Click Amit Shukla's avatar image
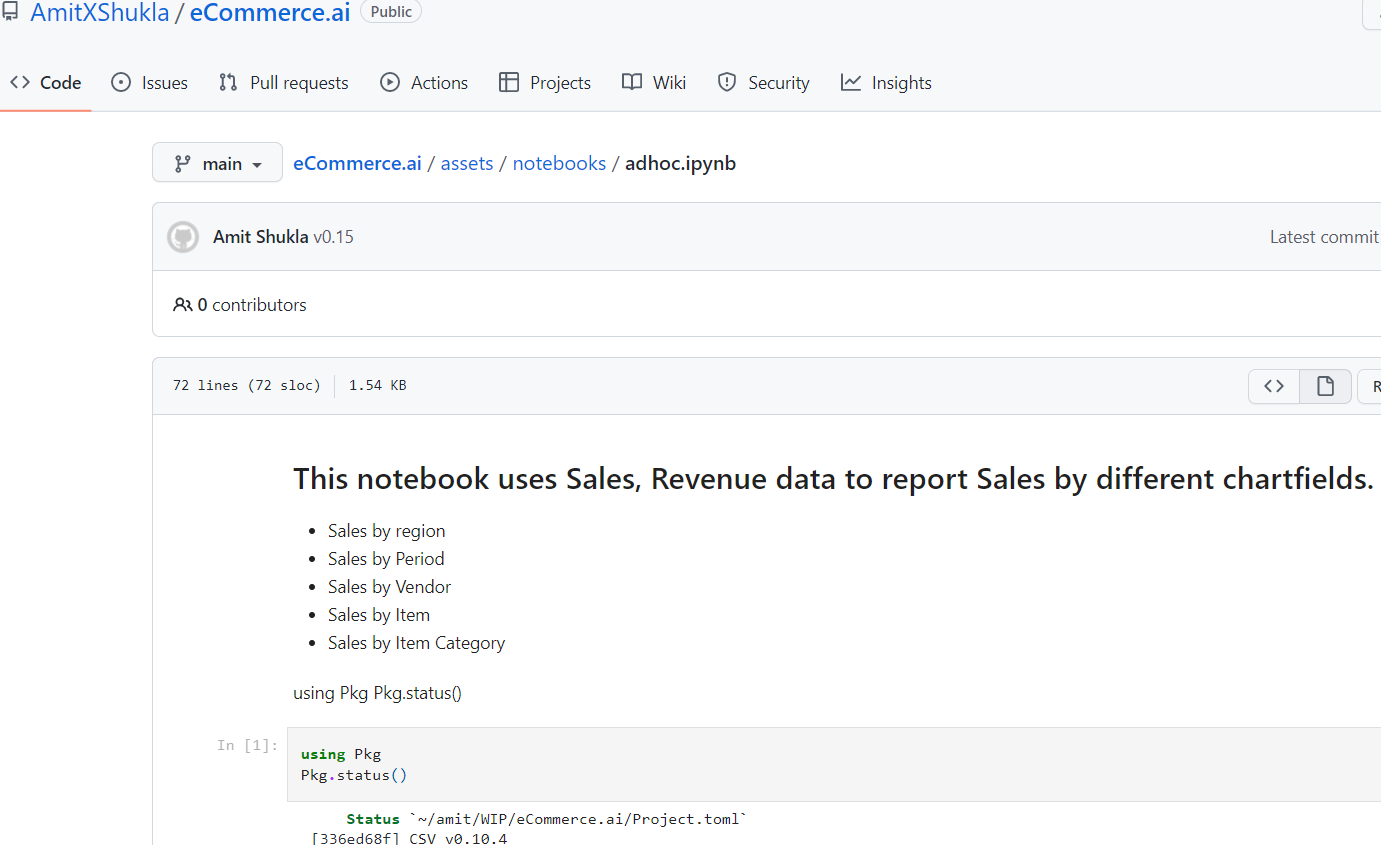The width and height of the screenshot is (1381, 845). (183, 237)
